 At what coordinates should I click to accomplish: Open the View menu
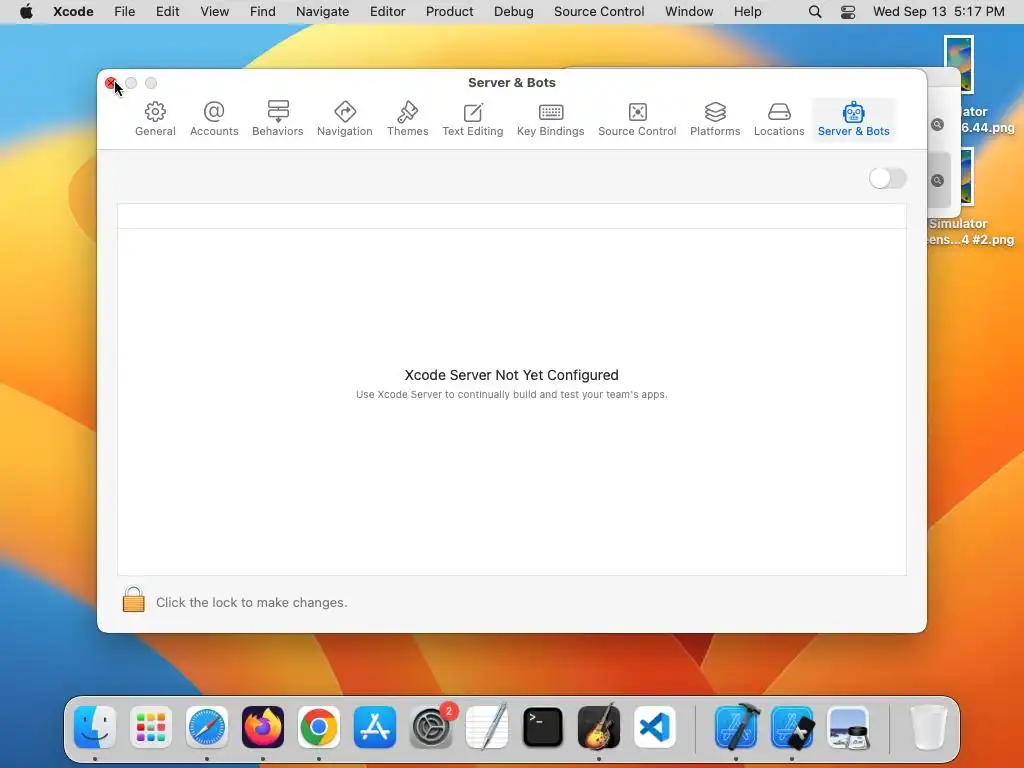pos(214,12)
